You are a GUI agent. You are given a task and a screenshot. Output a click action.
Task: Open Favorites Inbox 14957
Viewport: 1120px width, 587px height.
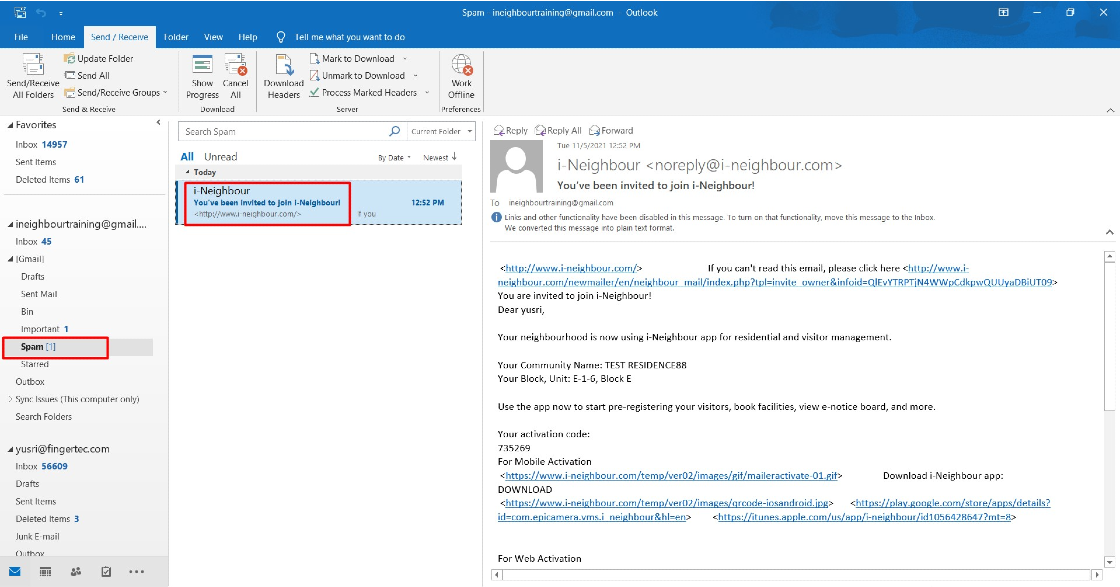41,144
